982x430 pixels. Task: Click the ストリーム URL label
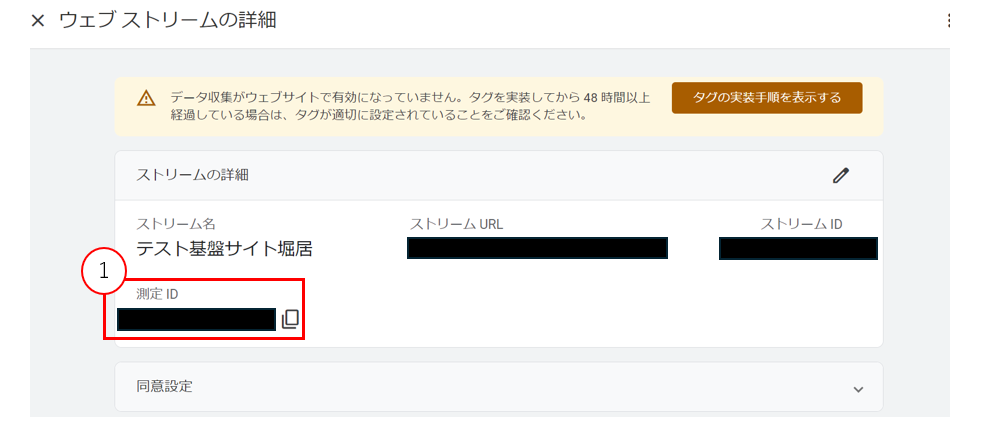(x=457, y=224)
